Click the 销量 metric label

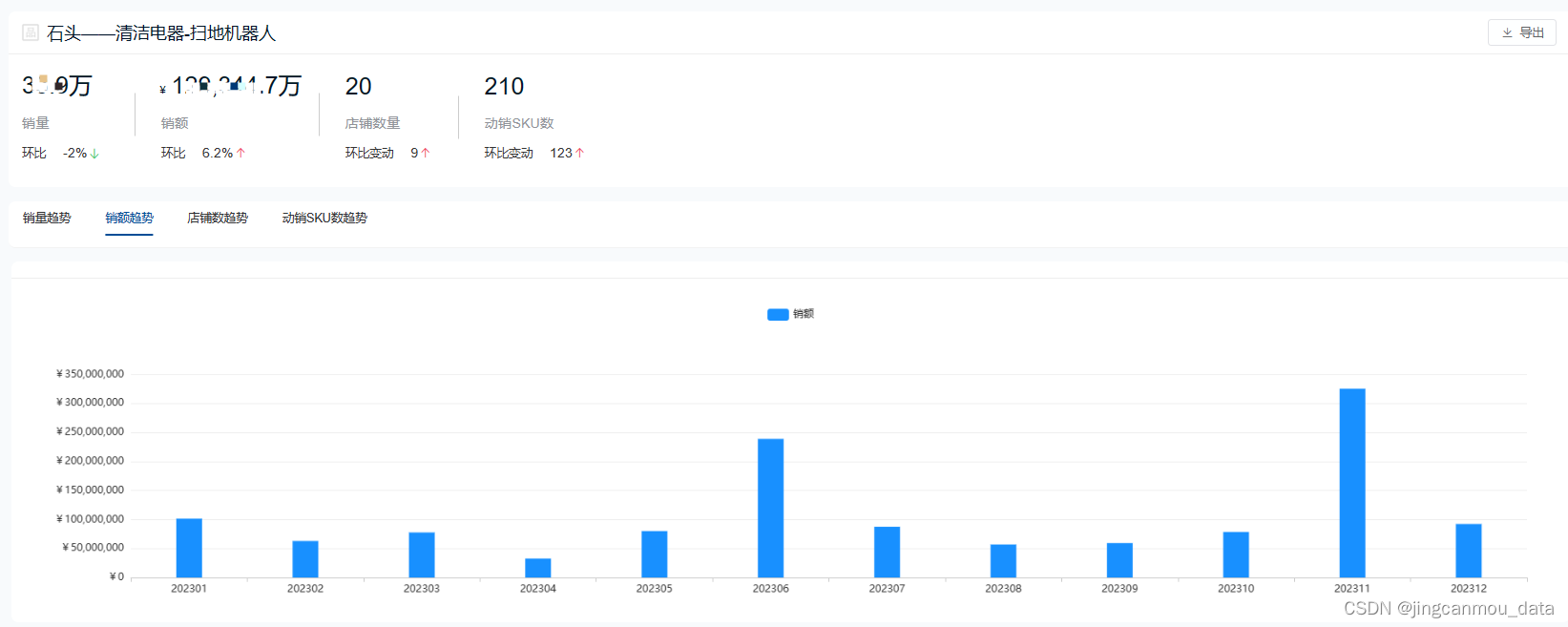pos(35,123)
